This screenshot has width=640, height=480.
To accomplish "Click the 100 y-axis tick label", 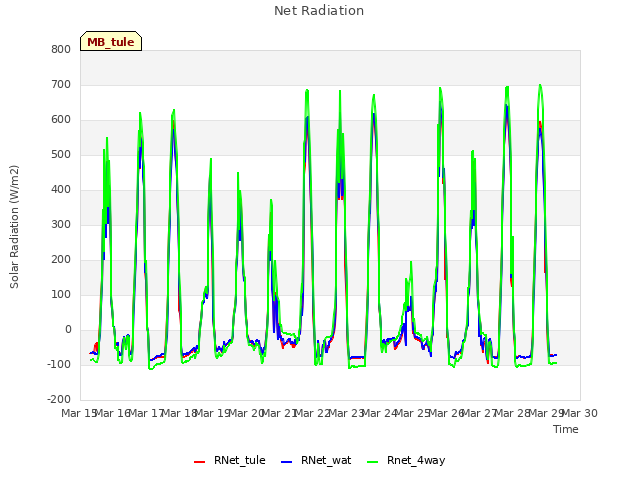I will 61,295.
